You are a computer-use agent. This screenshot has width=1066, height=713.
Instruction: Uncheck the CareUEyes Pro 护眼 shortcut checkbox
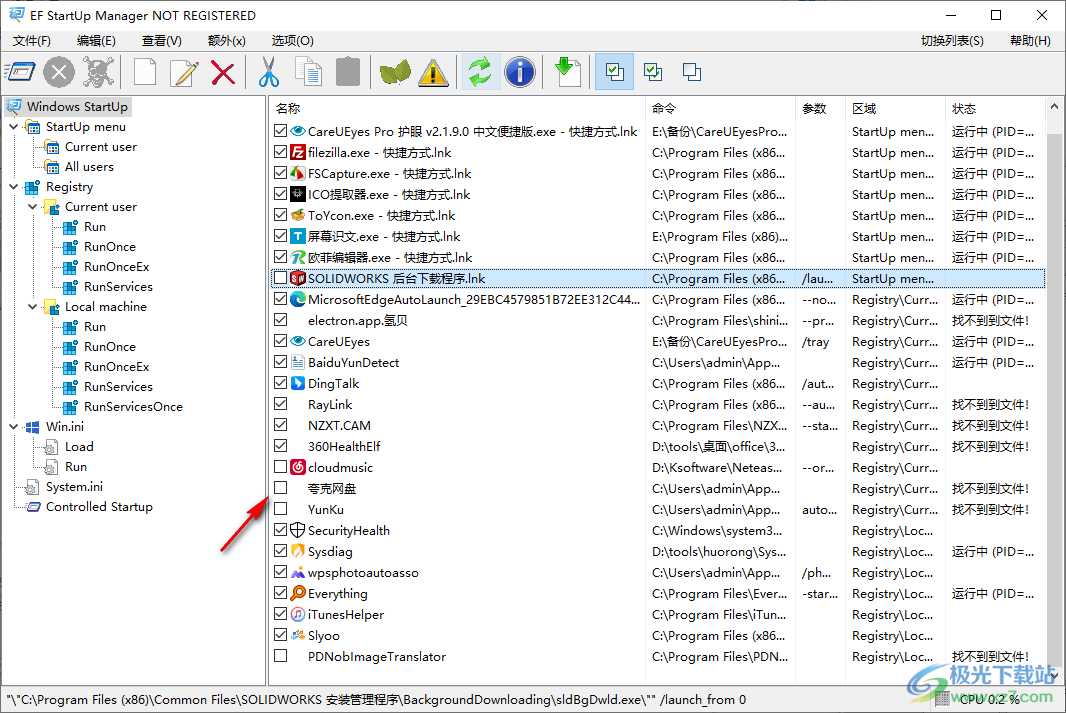click(280, 131)
